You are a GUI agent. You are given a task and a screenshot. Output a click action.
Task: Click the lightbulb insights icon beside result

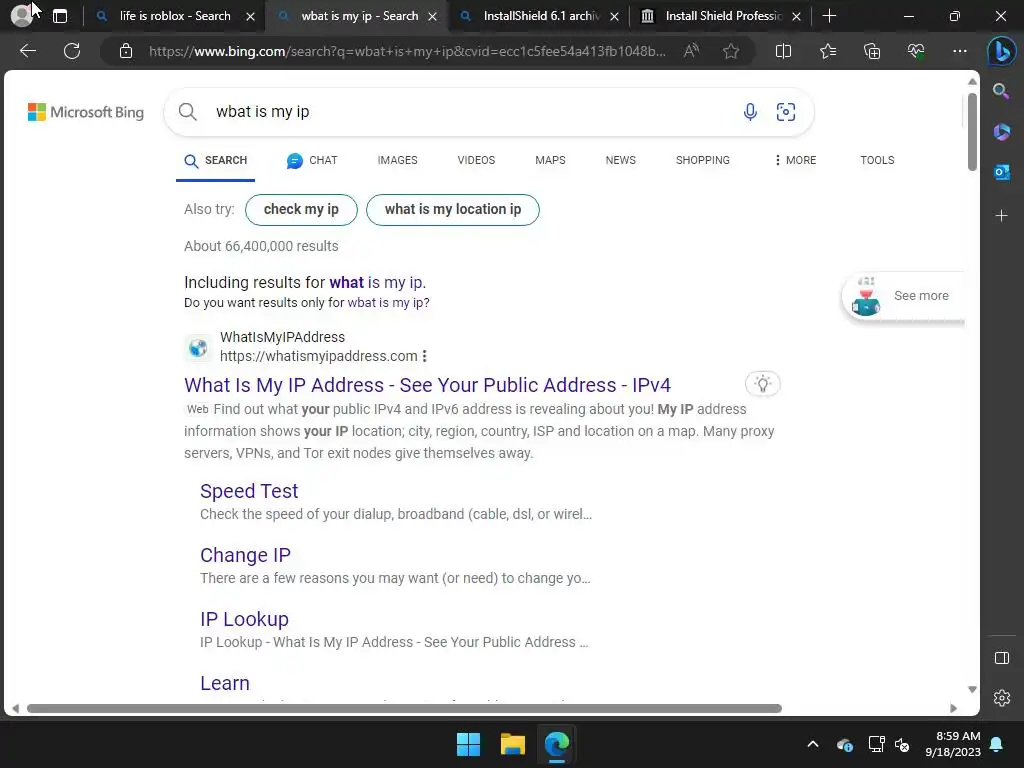point(763,384)
